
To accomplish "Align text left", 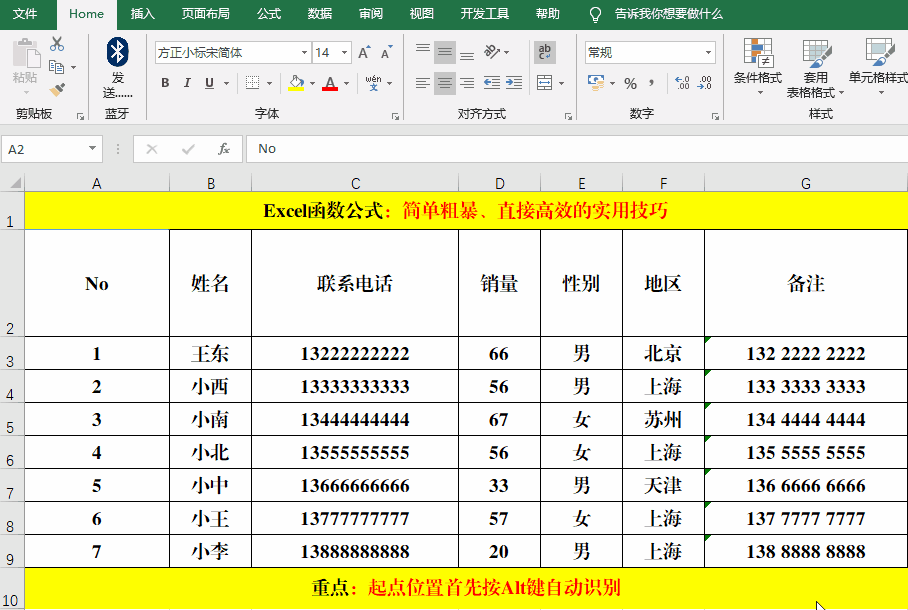I will [x=423, y=83].
